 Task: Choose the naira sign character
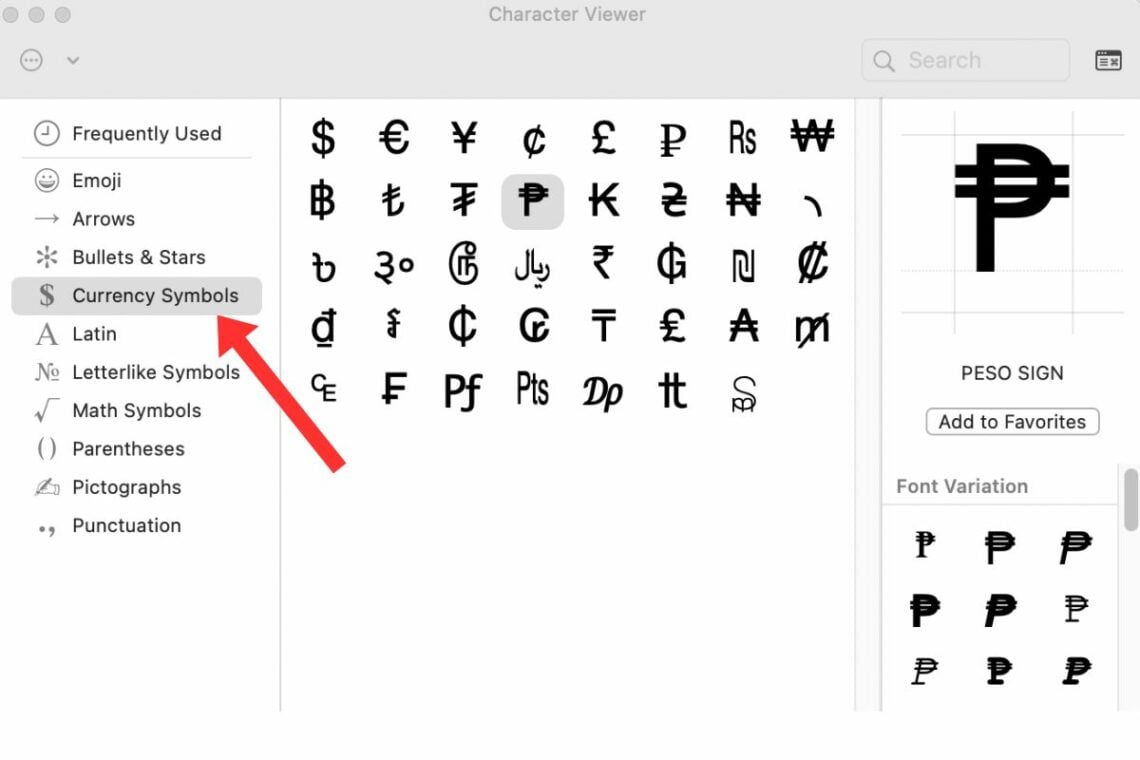[x=743, y=201]
